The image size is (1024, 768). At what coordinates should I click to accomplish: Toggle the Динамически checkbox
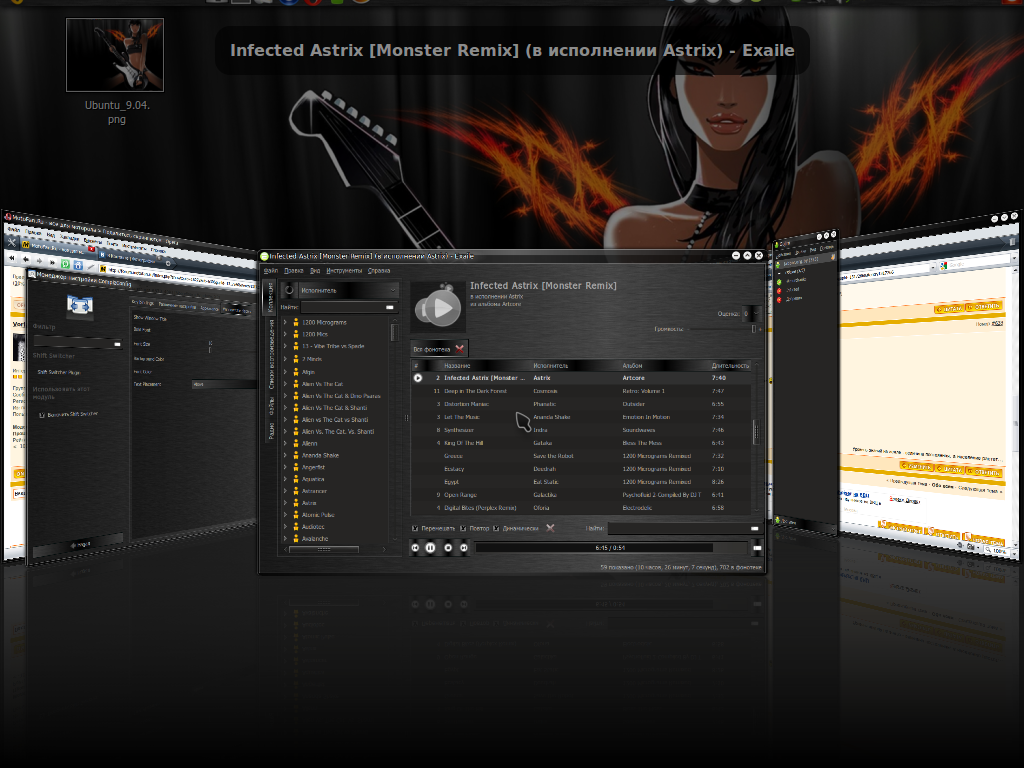pos(496,528)
